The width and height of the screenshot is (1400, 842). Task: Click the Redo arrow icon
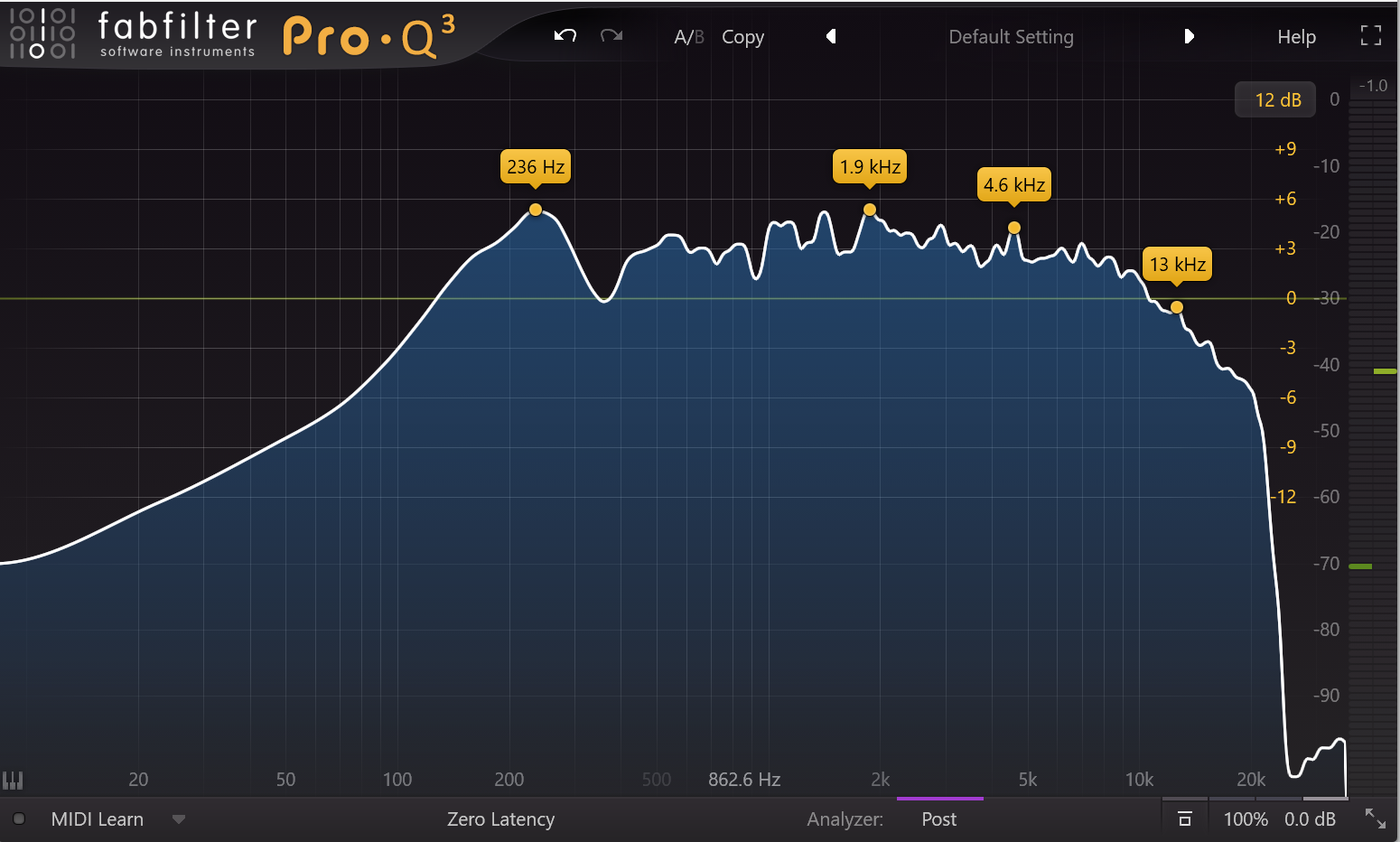click(x=611, y=36)
